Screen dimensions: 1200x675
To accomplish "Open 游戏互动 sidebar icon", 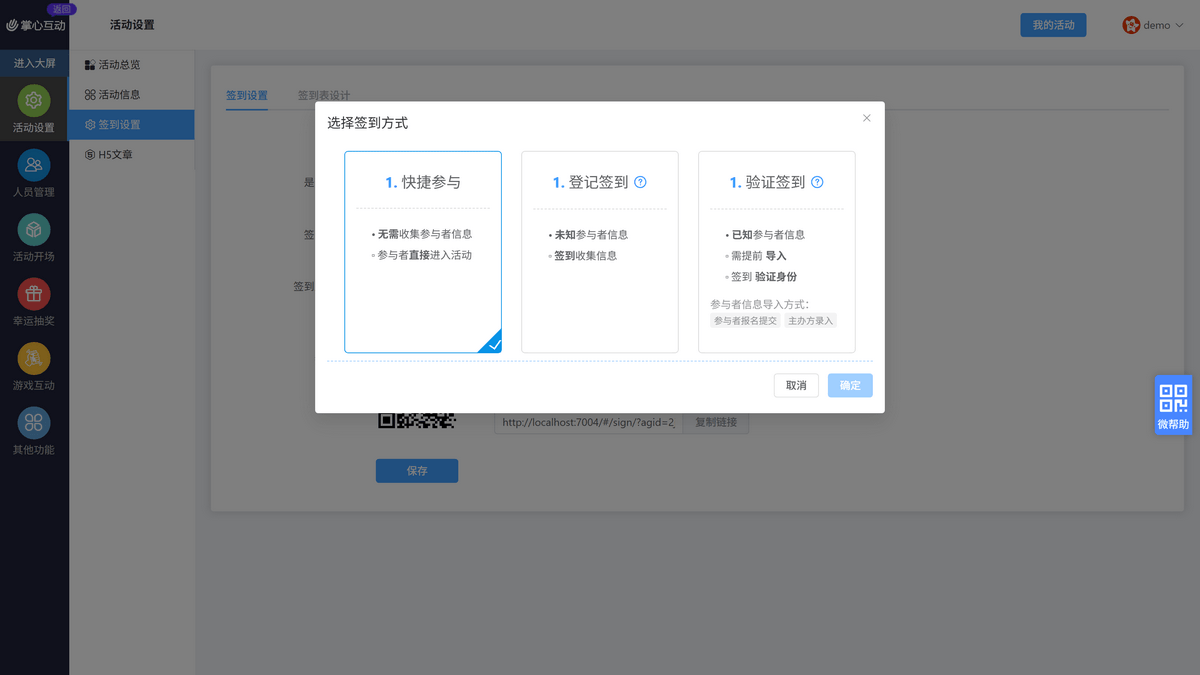I will (34, 358).
